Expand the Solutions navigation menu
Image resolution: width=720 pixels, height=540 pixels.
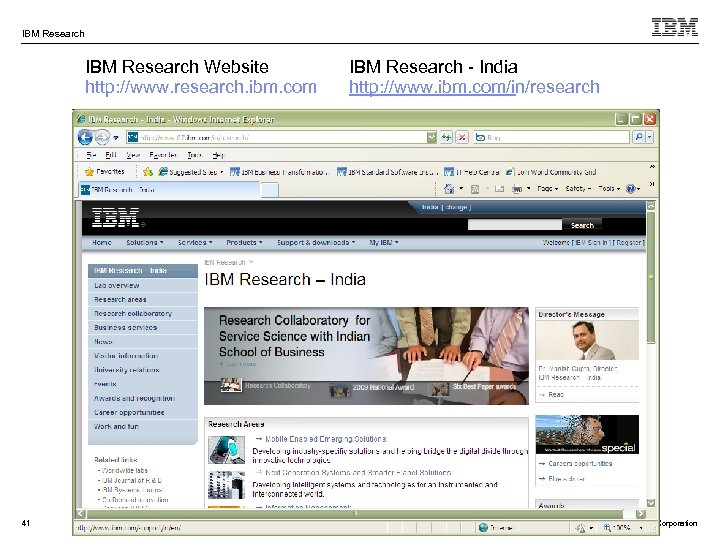pyautogui.click(x=145, y=242)
